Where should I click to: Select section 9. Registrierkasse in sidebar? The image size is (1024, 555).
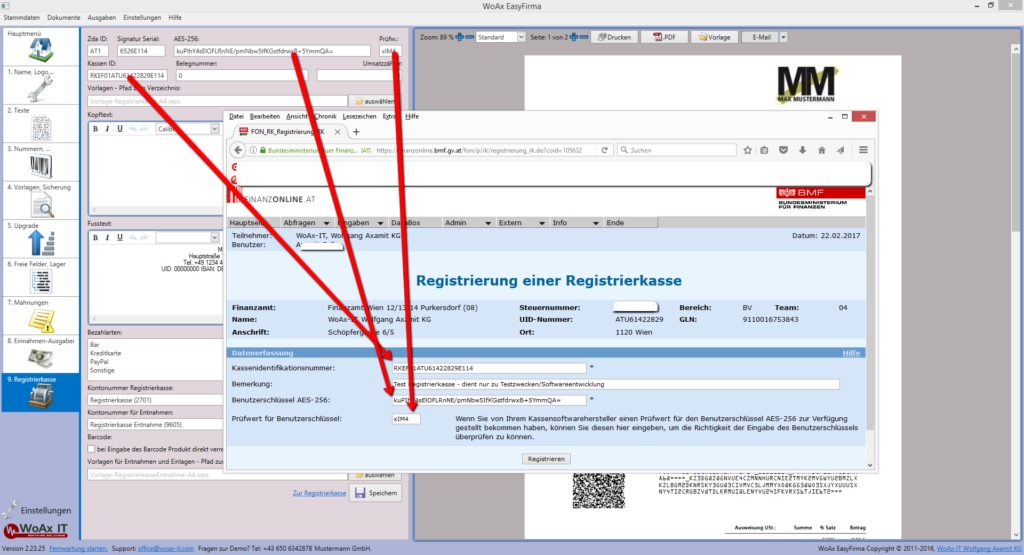[x=40, y=392]
